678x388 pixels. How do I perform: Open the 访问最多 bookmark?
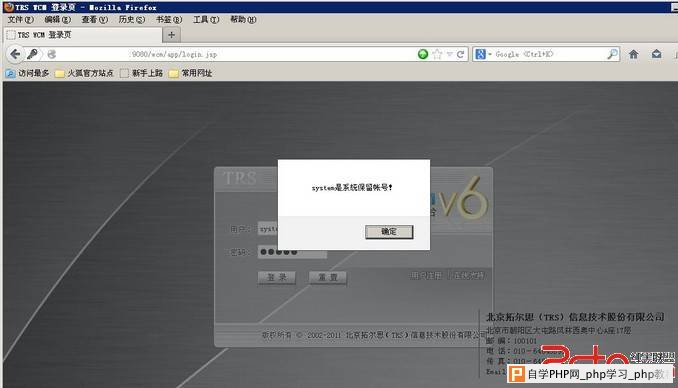[28, 73]
